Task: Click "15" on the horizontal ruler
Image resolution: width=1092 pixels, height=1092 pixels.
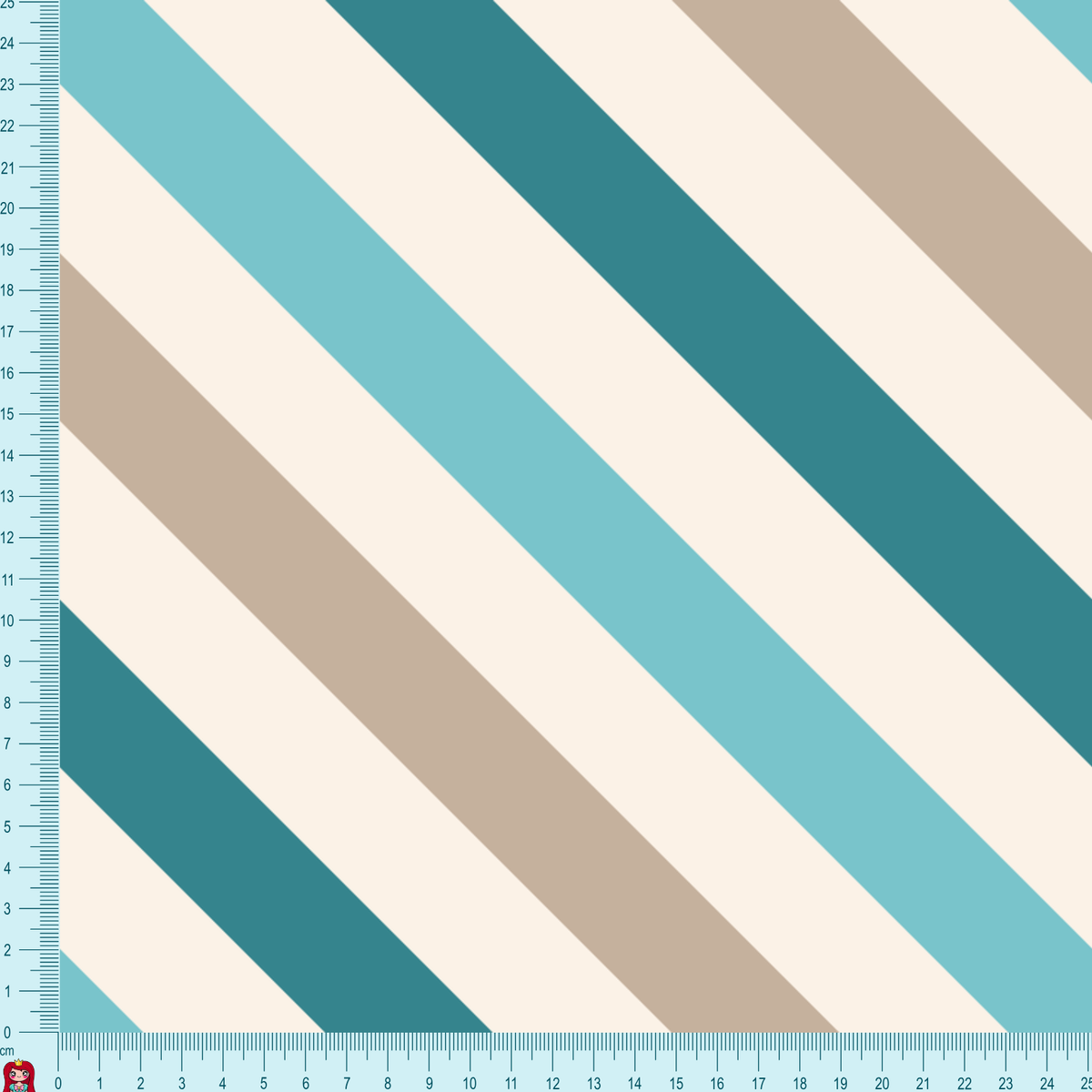Action: click(676, 1083)
